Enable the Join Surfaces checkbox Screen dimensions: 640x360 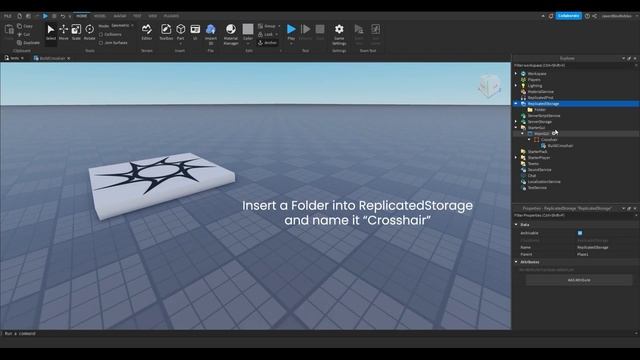101,42
